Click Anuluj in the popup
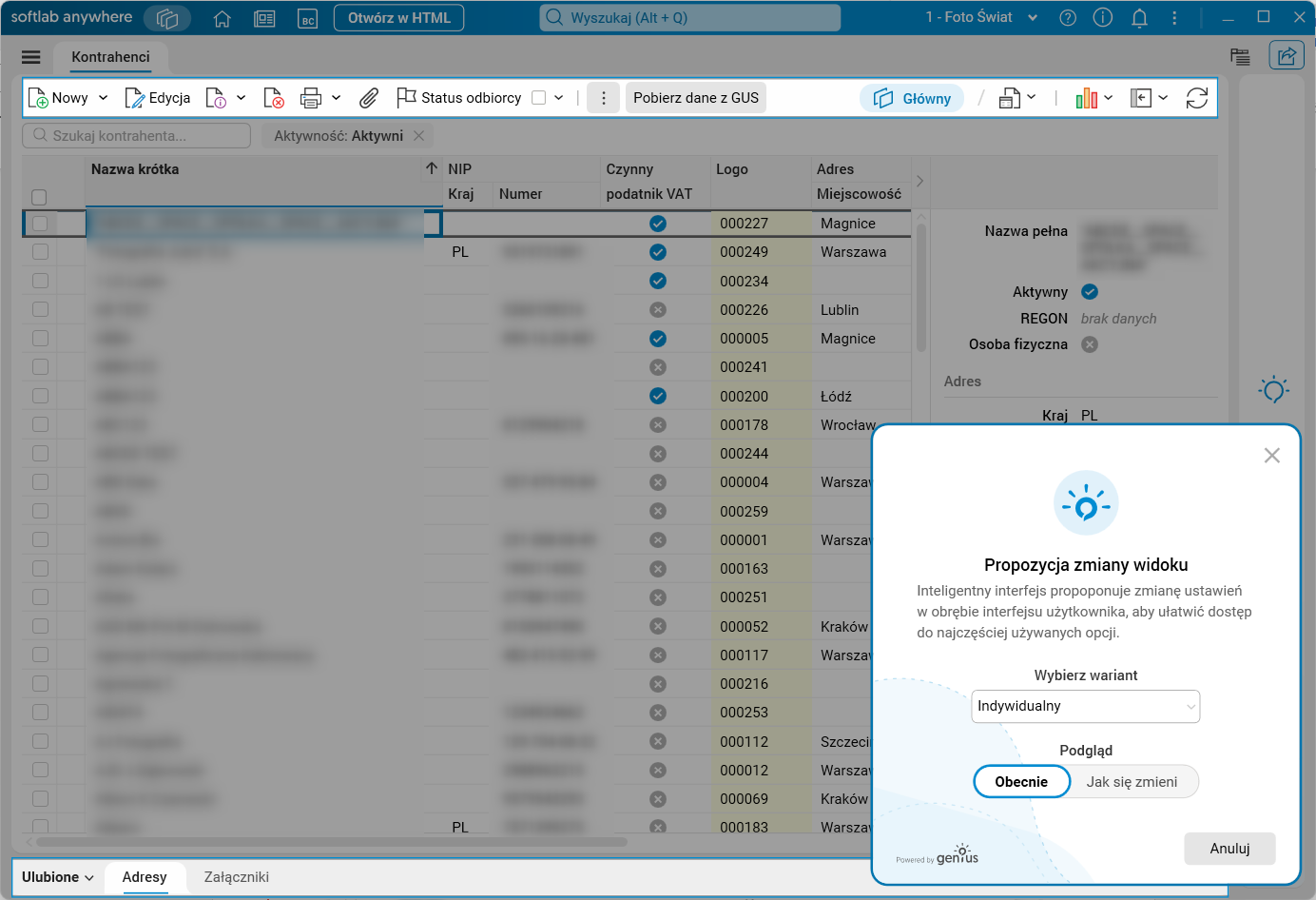1316x900 pixels. tap(1230, 849)
